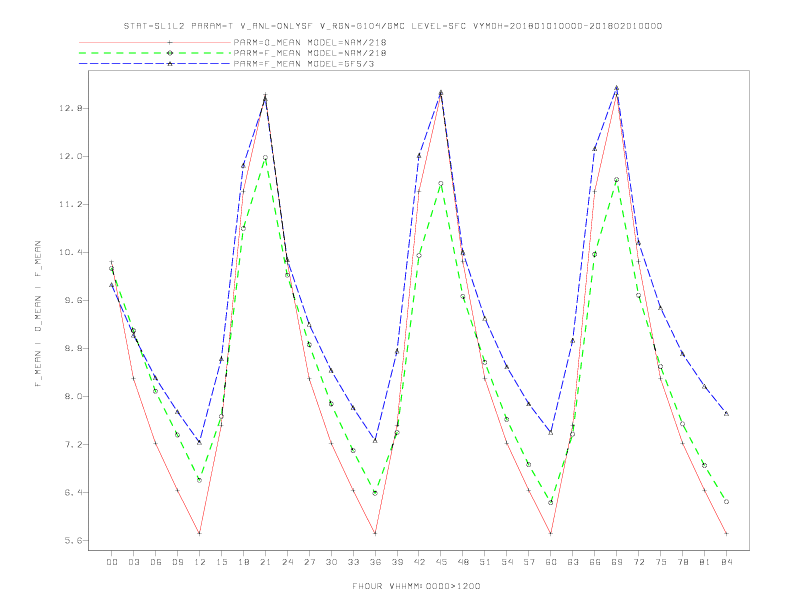
Task: Click the x-axis title FHOUR VHHMM: 0000>1200
Action: [x=416, y=586]
